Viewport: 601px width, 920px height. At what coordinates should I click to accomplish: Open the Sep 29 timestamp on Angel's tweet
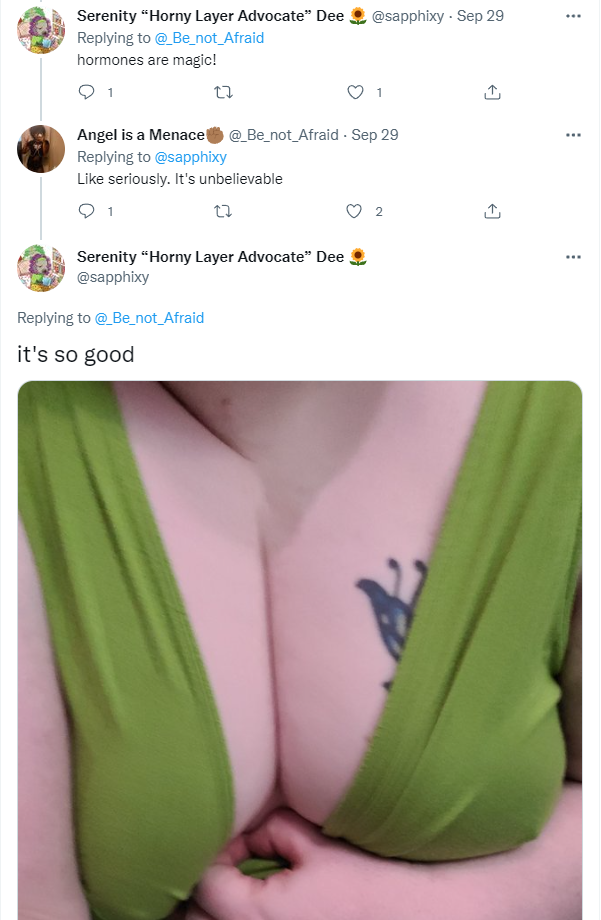[x=374, y=135]
